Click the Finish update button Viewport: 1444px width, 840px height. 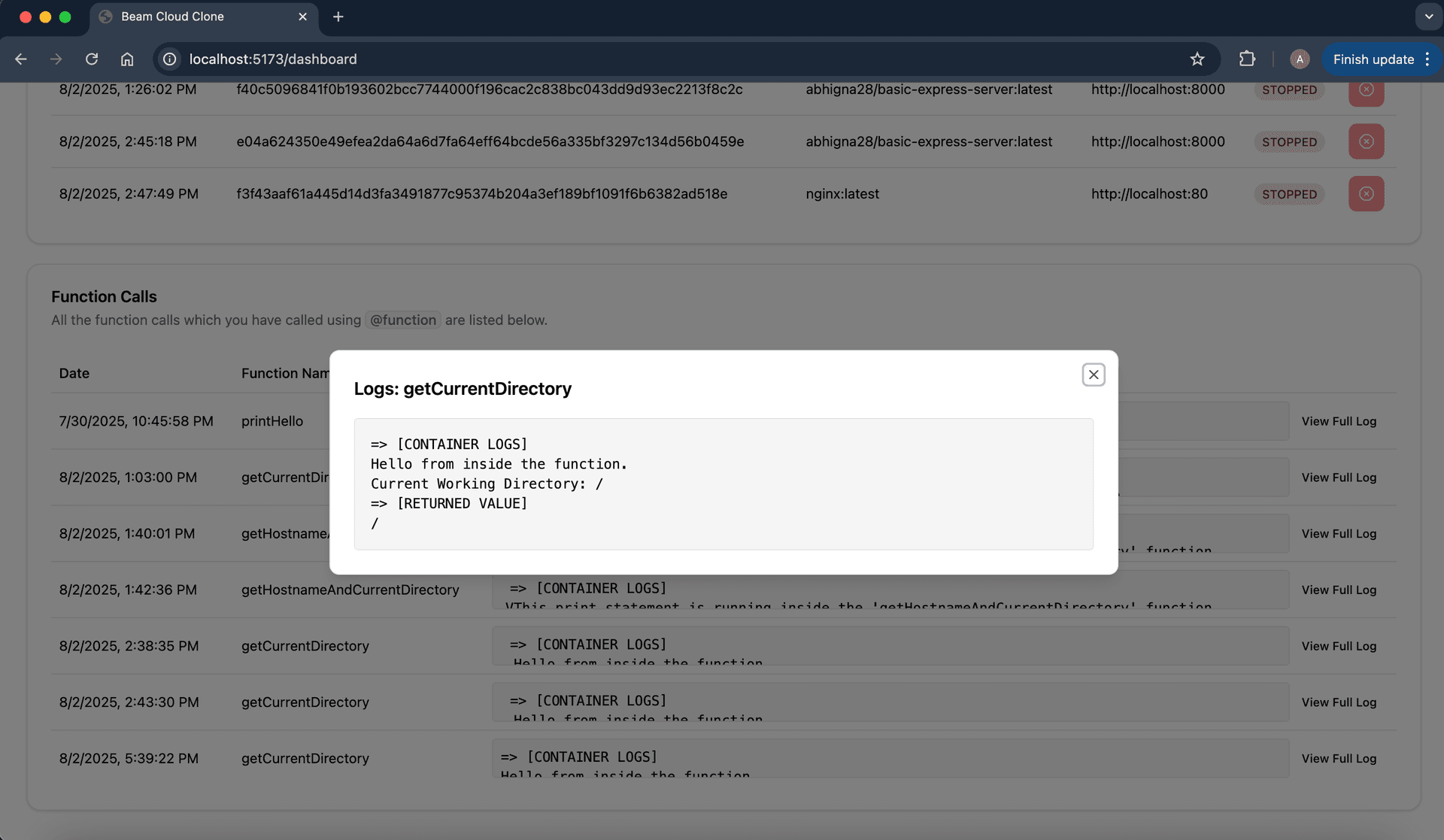pyautogui.click(x=1373, y=59)
